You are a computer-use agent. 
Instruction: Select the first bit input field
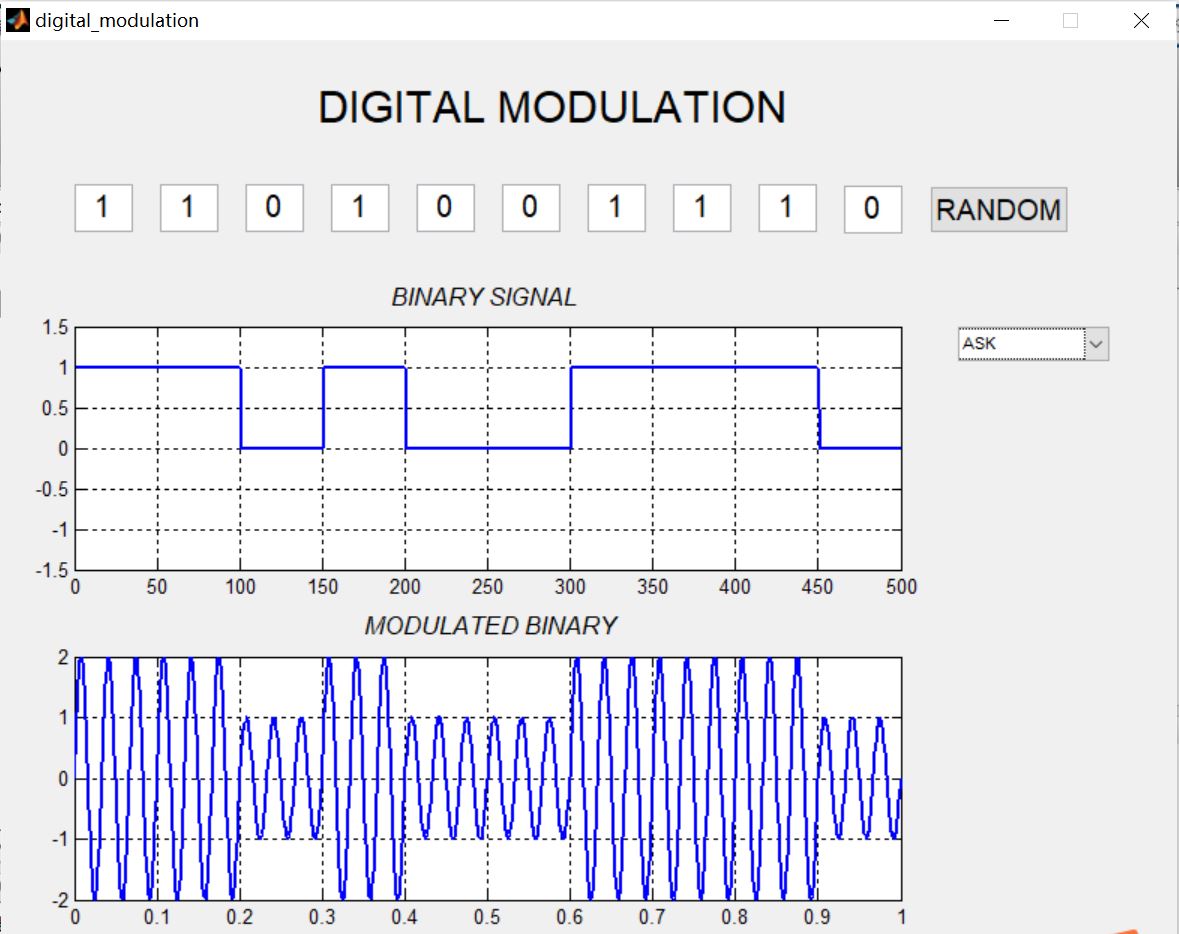(x=104, y=208)
